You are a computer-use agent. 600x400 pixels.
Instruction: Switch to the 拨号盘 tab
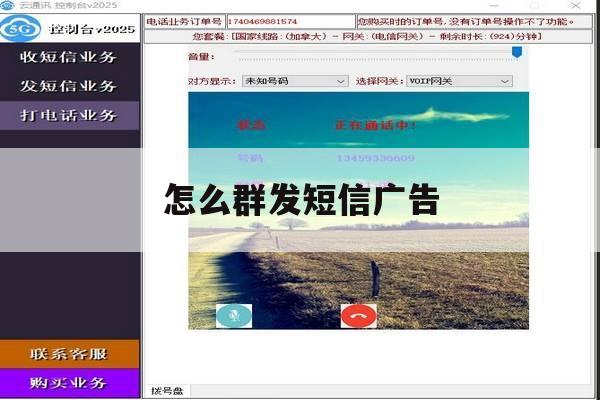click(167, 391)
